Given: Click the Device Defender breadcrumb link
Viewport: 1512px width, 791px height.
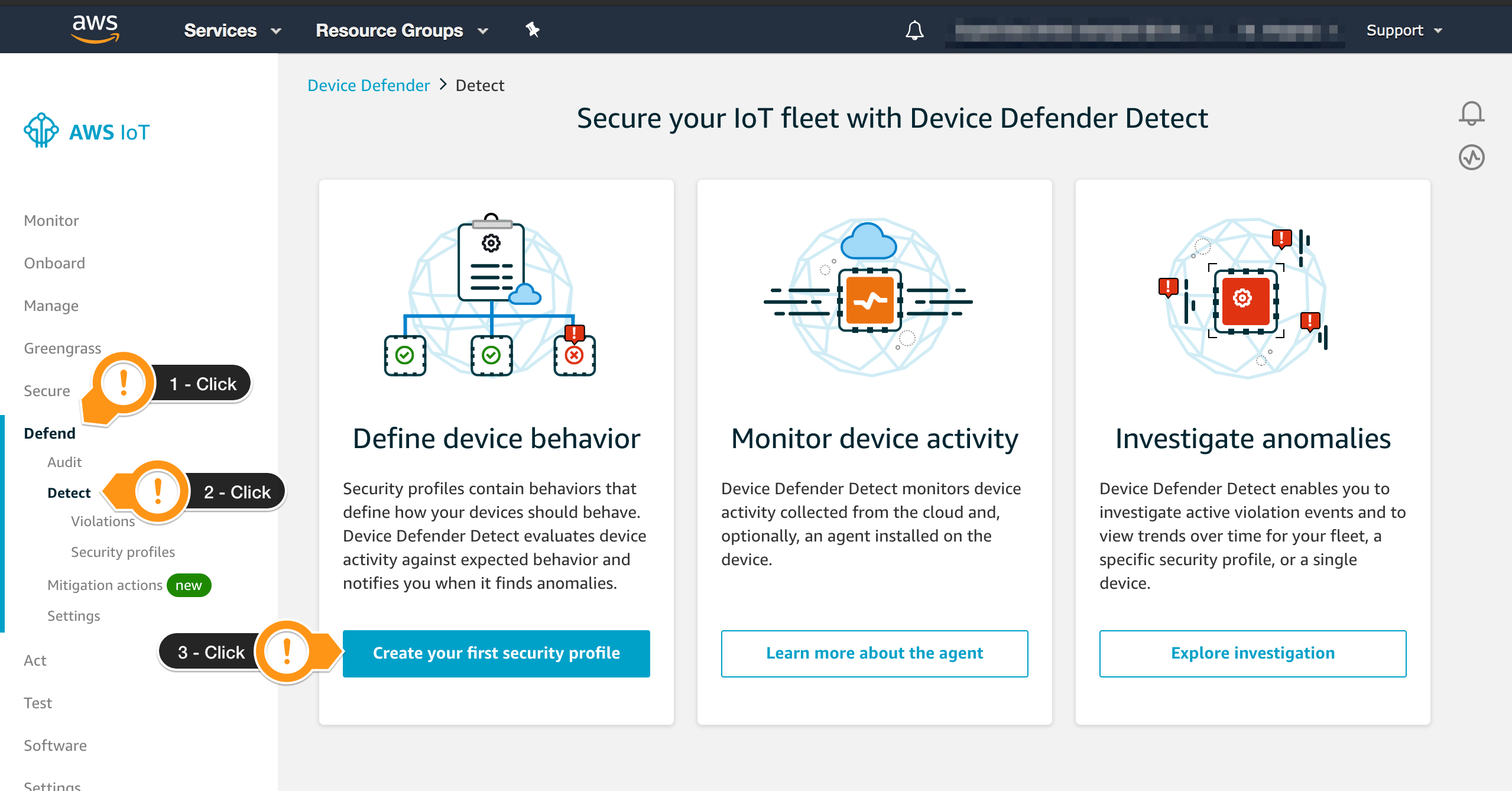Looking at the screenshot, I should 368,86.
